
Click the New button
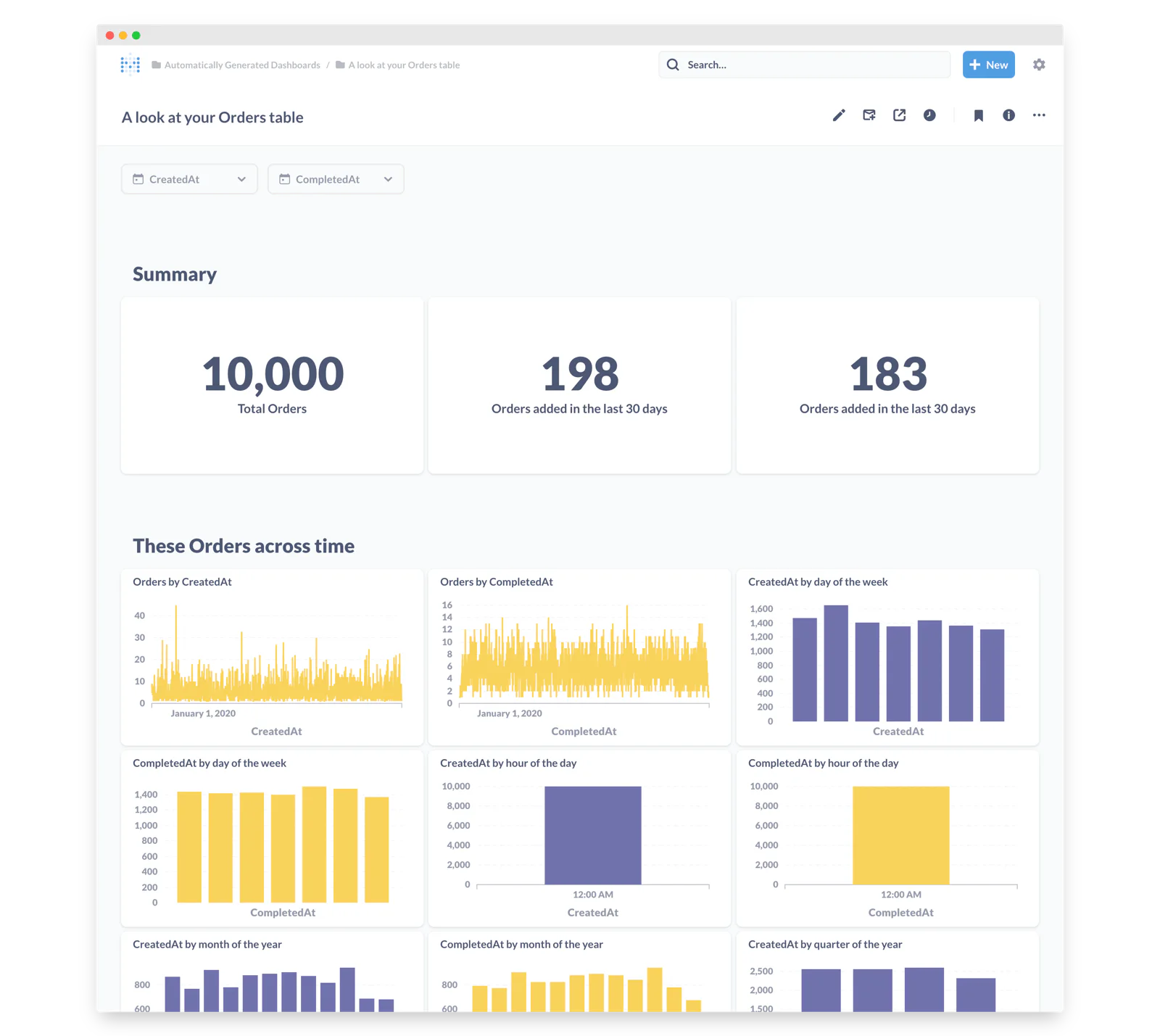tap(988, 65)
